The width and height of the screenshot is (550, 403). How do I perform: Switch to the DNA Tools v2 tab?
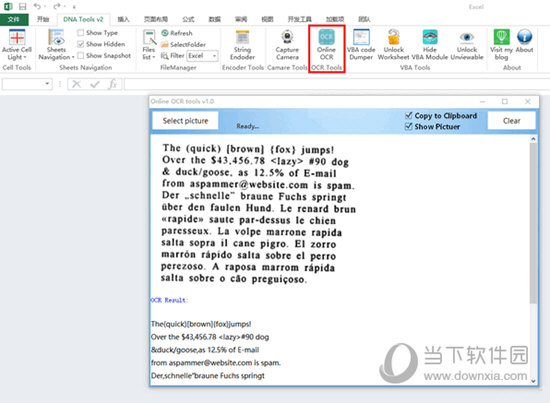(83, 19)
